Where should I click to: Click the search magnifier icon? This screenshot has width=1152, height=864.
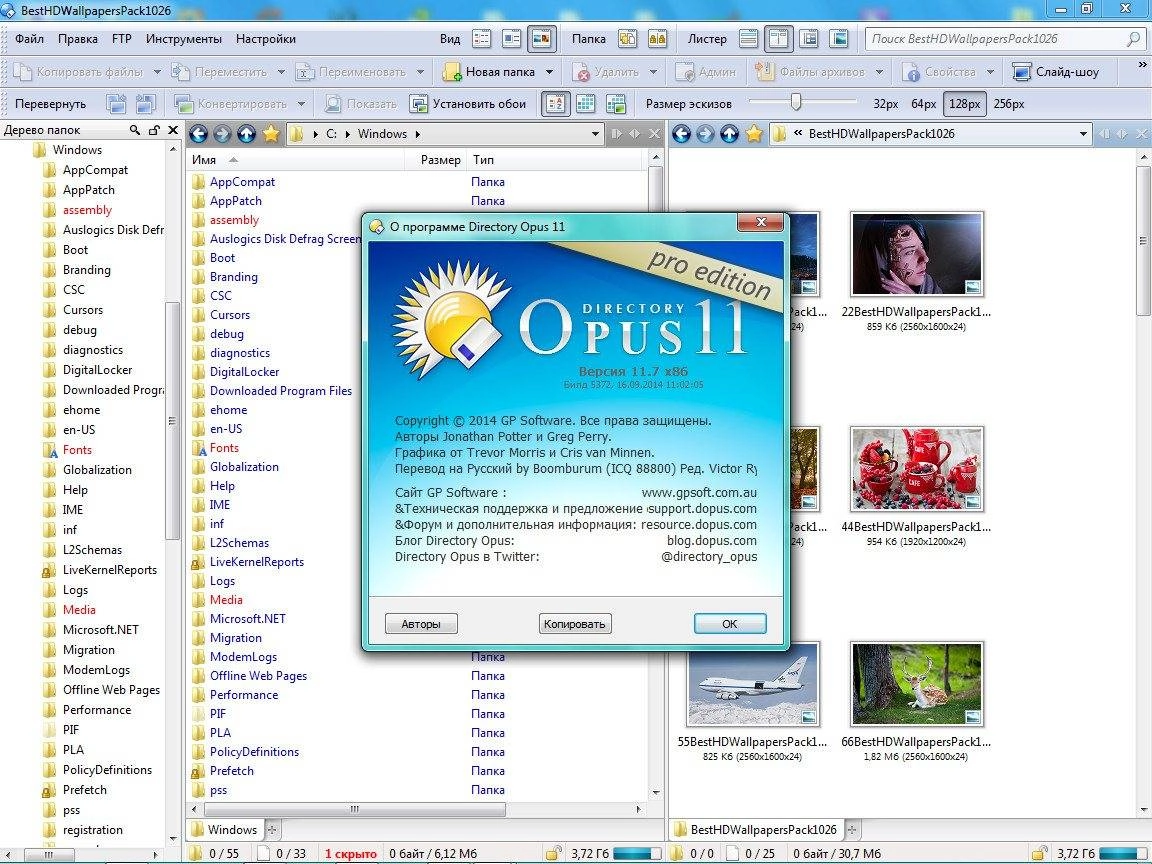click(1134, 39)
